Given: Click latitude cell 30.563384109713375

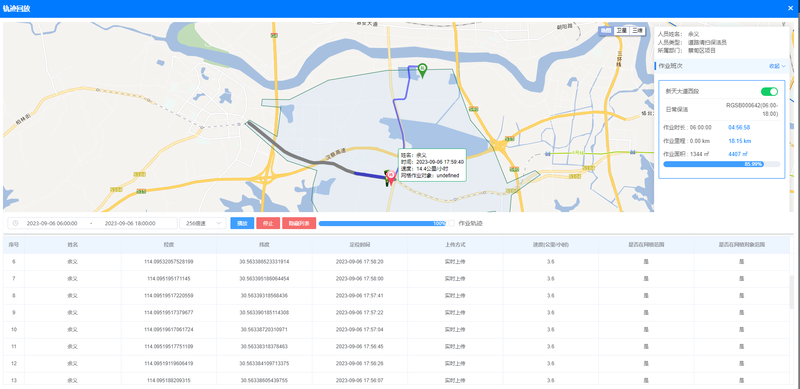Looking at the screenshot, I should [264, 363].
